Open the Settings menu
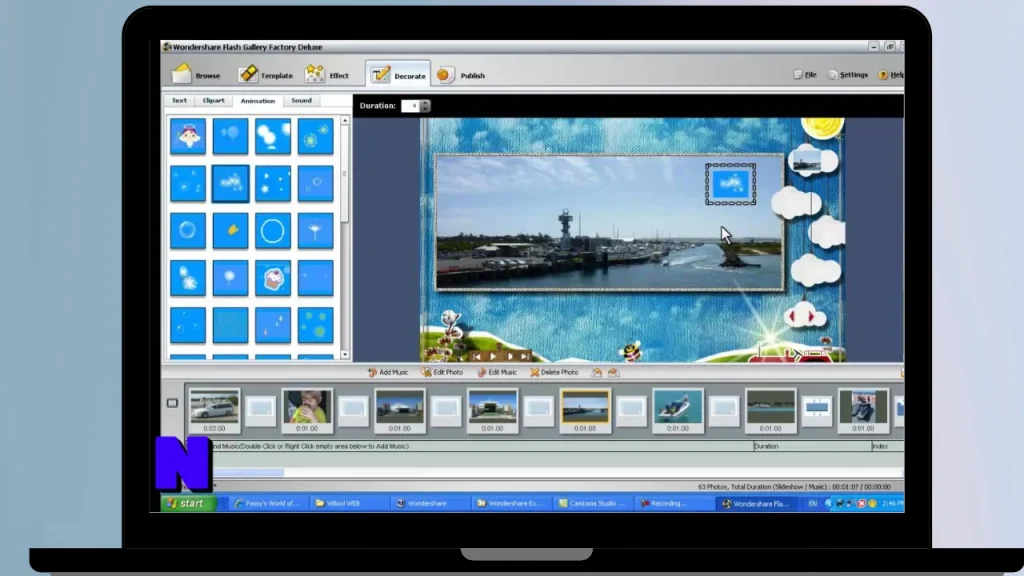This screenshot has height=576, width=1024. pos(848,75)
